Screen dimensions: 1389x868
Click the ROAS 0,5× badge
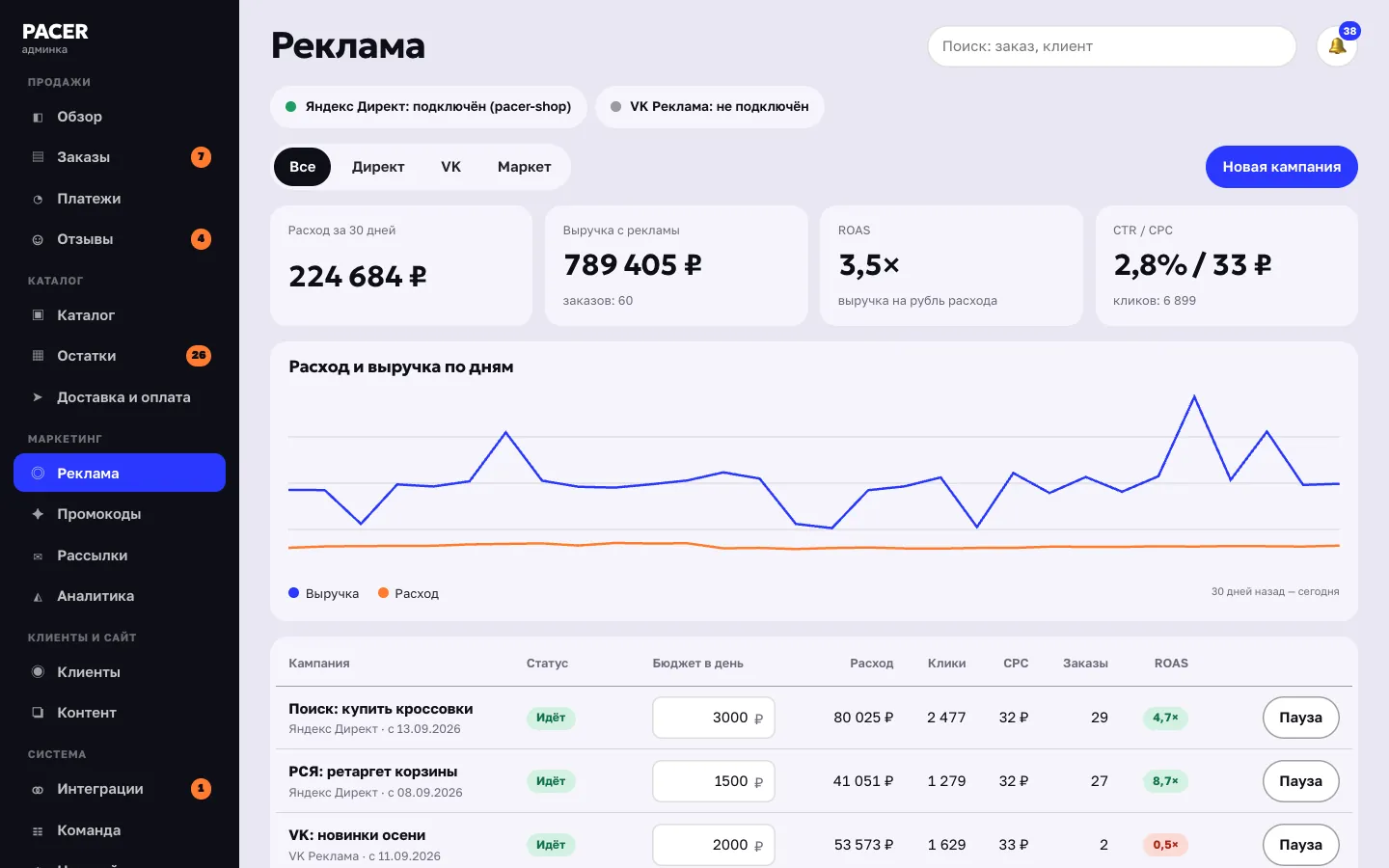[1165, 845]
